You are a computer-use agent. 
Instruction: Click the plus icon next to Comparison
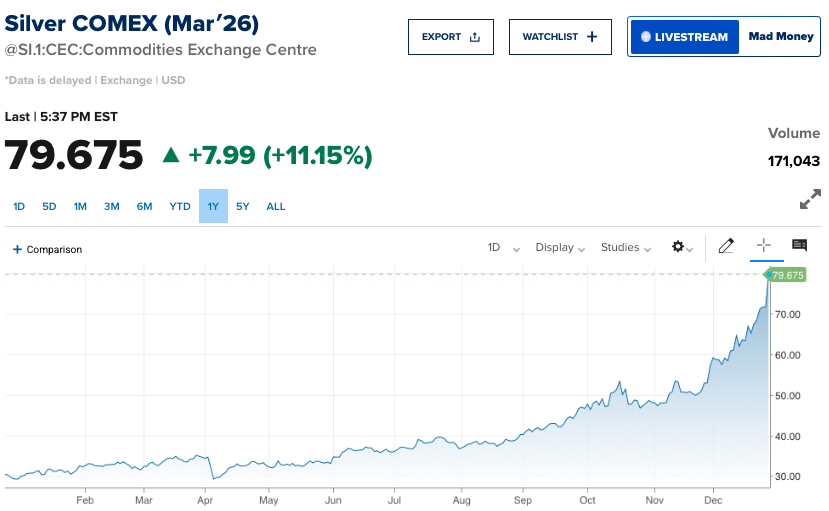tap(17, 249)
